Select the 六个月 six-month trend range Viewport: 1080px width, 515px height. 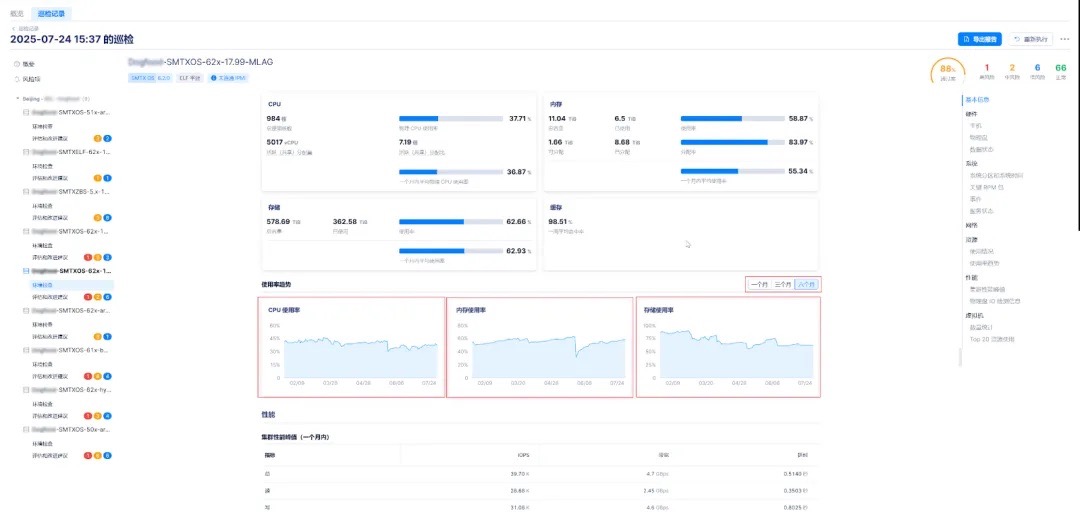807,285
